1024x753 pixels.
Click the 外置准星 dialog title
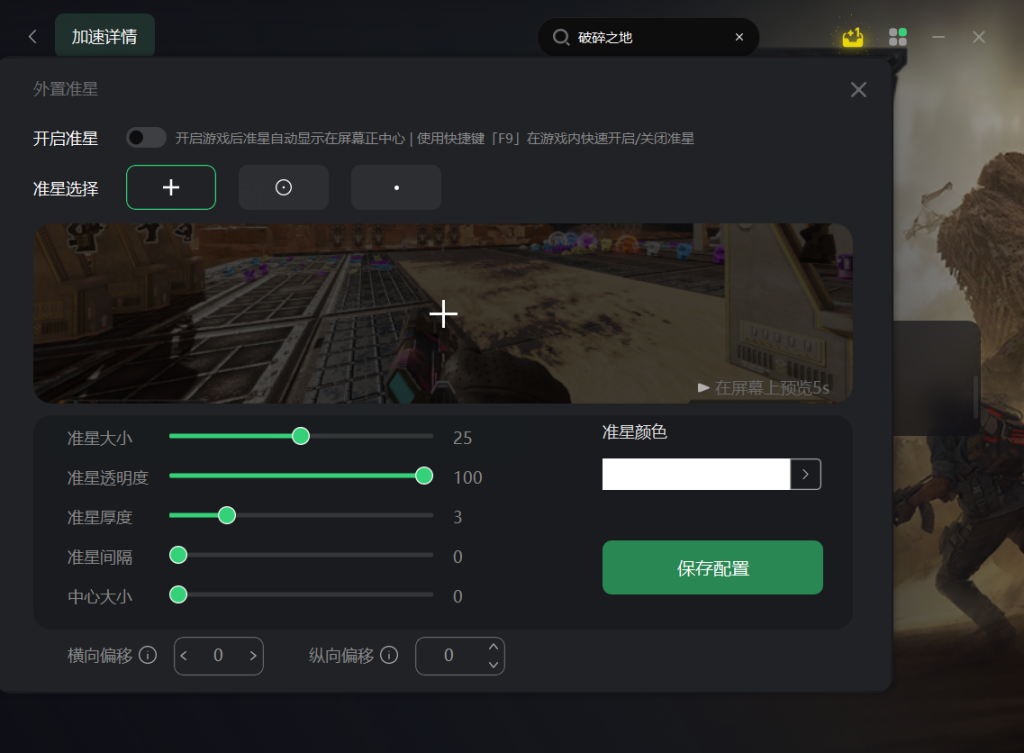point(65,89)
